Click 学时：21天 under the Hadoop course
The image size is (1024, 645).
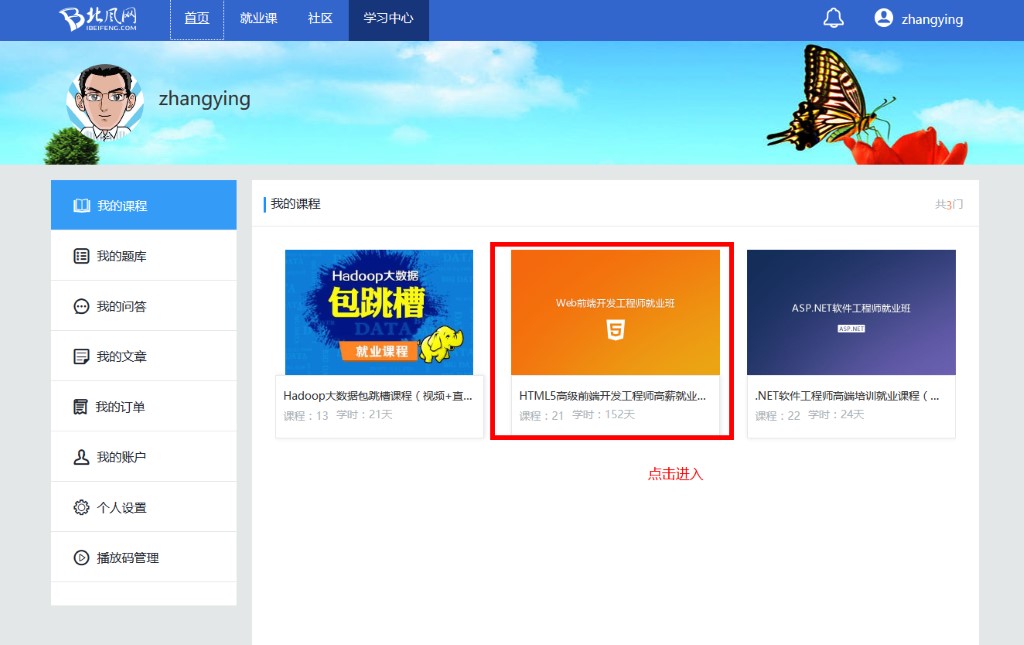pyautogui.click(x=364, y=415)
